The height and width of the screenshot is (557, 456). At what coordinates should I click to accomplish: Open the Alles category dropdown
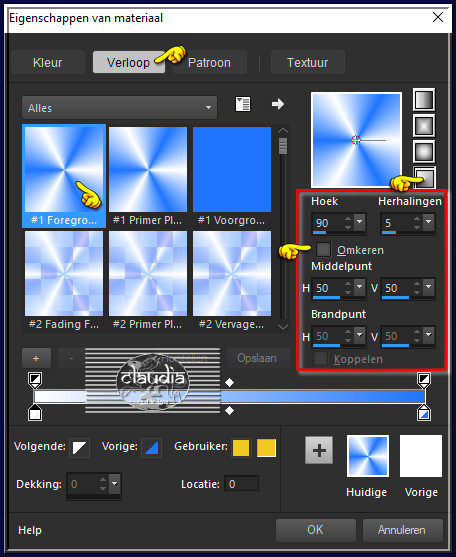tap(120, 108)
